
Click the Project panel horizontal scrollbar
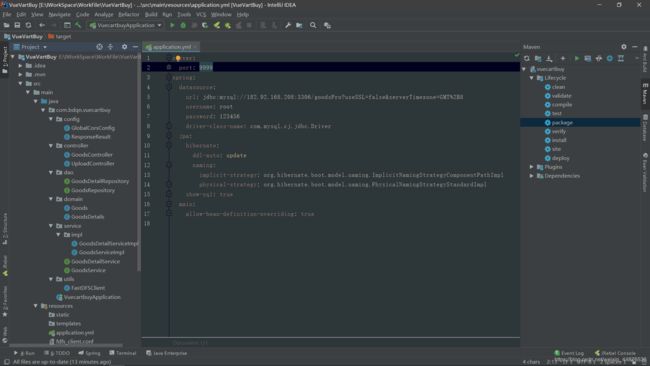click(x=66, y=345)
